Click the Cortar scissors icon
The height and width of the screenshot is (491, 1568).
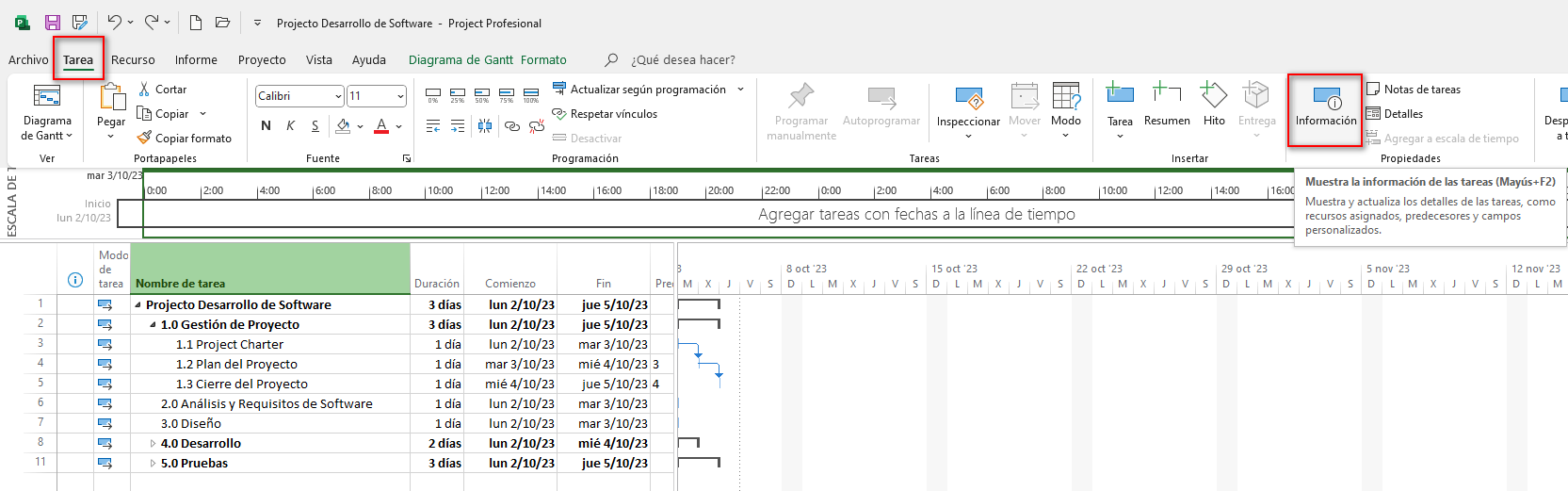144,89
